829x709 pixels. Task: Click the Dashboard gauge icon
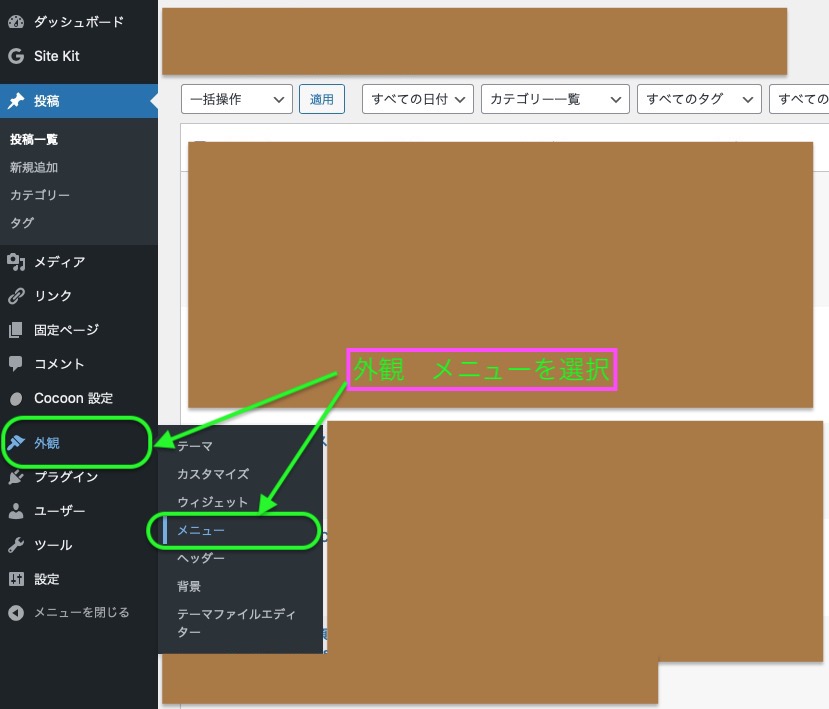pyautogui.click(x=16, y=22)
